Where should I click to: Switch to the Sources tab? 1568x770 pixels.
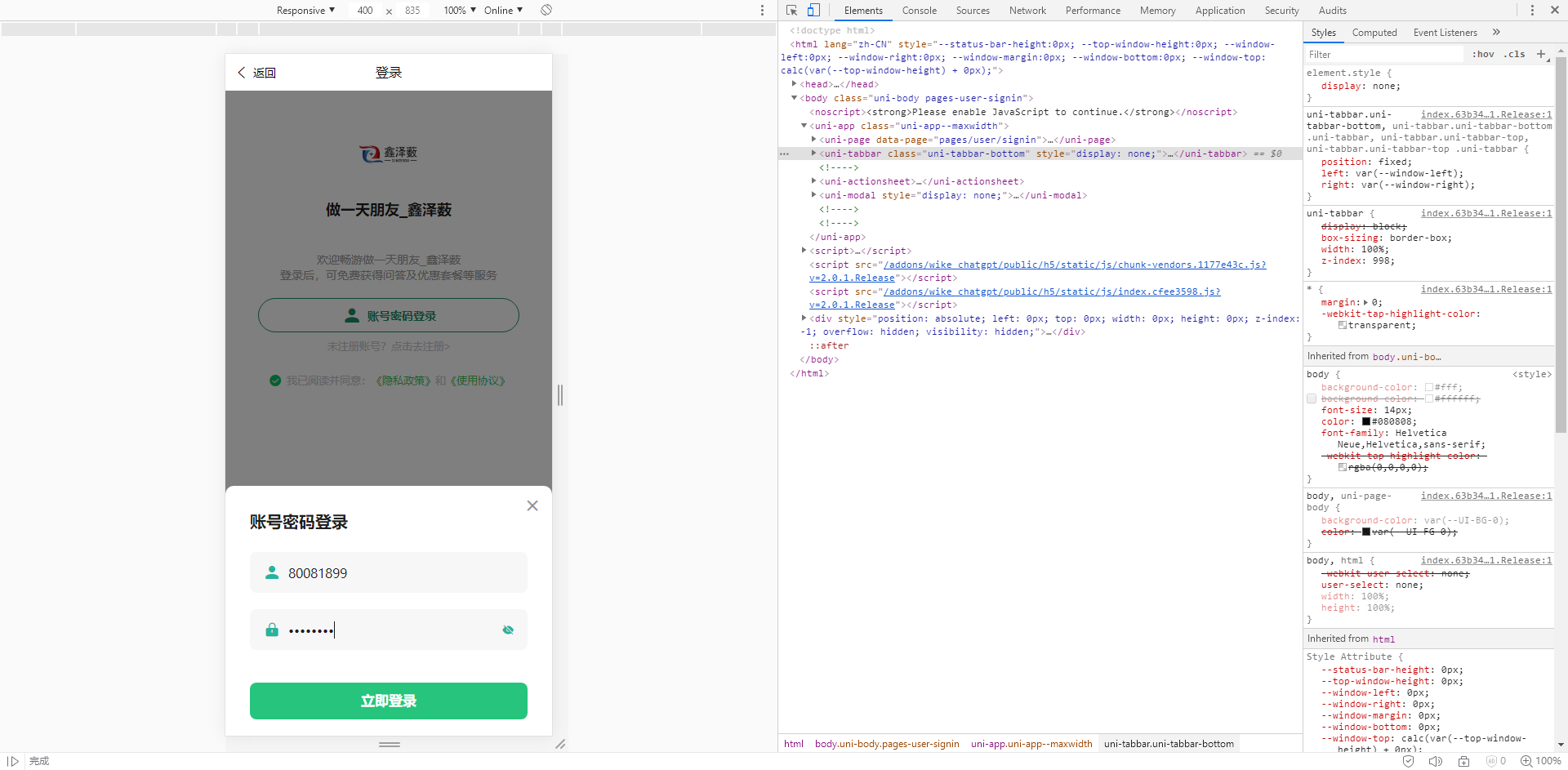click(973, 10)
